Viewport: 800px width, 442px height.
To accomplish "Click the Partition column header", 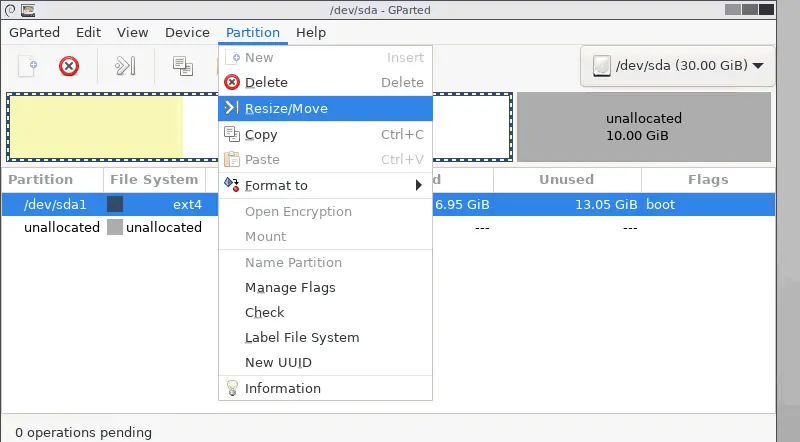I will [52, 180].
